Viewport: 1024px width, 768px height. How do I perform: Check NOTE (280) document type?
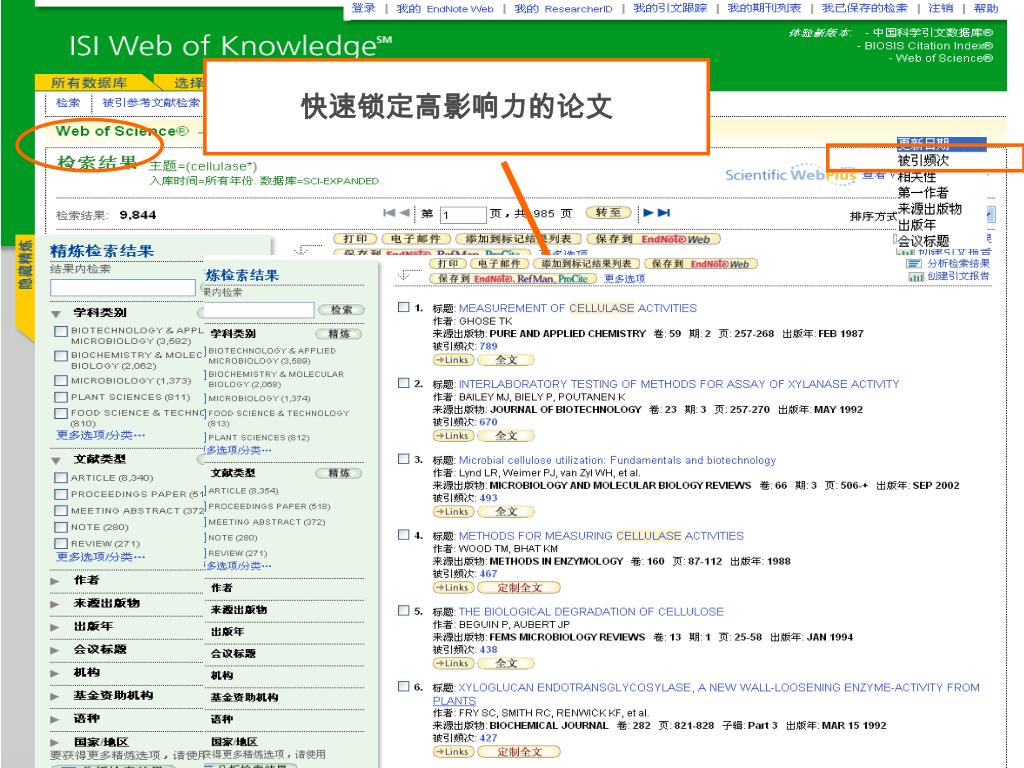[x=61, y=527]
